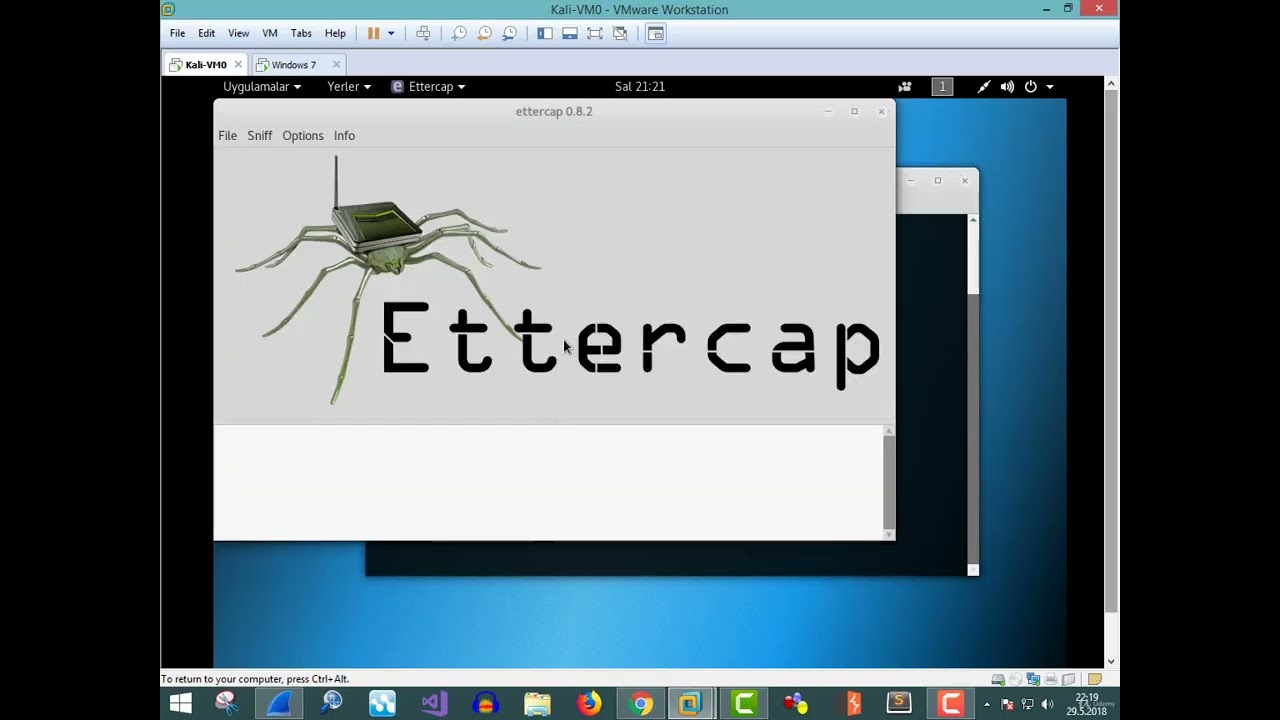Image resolution: width=1280 pixels, height=720 pixels.
Task: Open the Snipping Tool taskbar icon
Action: (227, 704)
